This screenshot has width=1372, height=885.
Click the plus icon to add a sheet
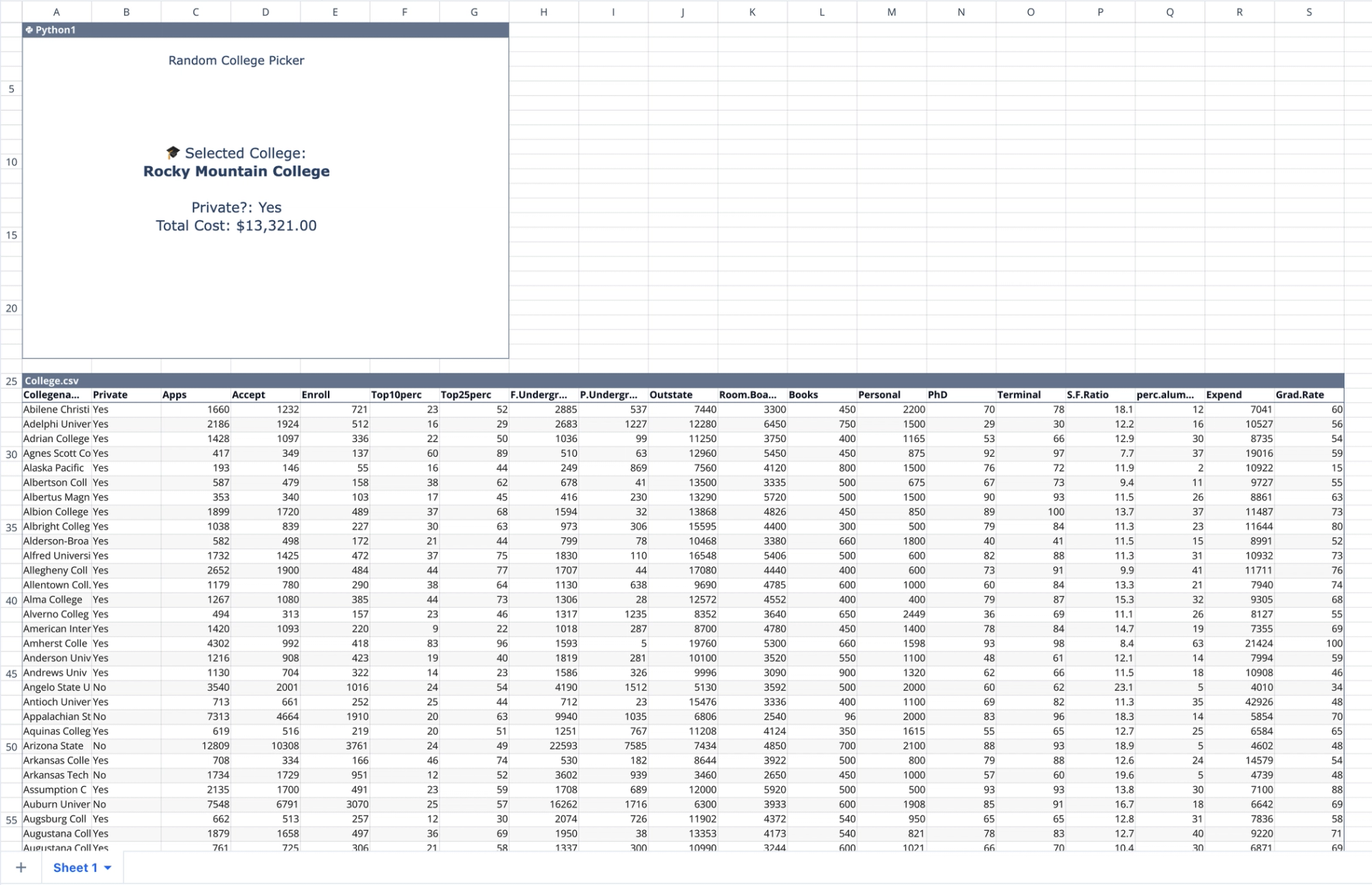click(x=20, y=868)
